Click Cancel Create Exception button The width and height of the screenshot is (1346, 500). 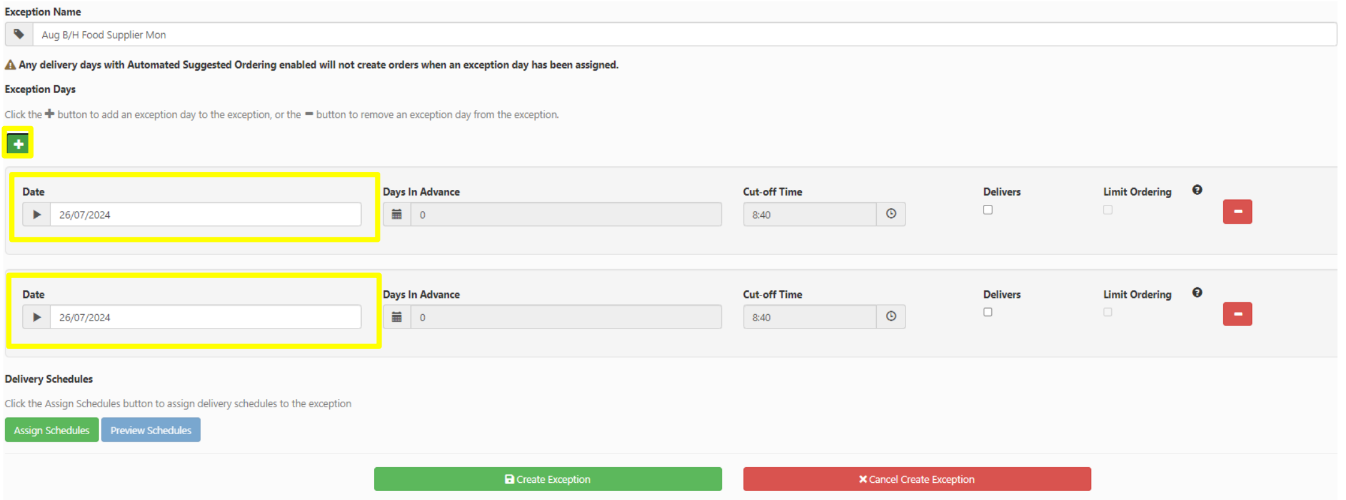coord(916,479)
